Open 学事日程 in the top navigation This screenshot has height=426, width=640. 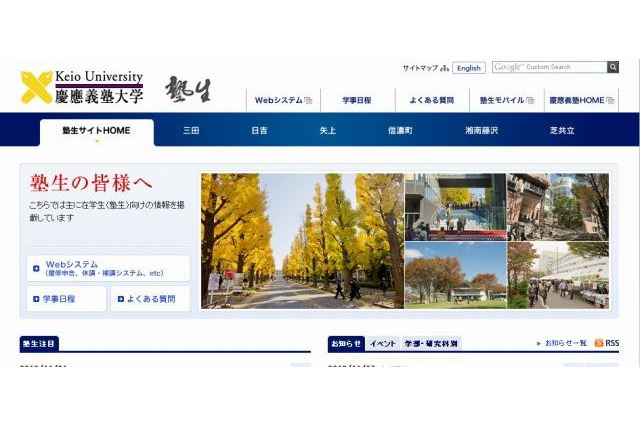357,100
